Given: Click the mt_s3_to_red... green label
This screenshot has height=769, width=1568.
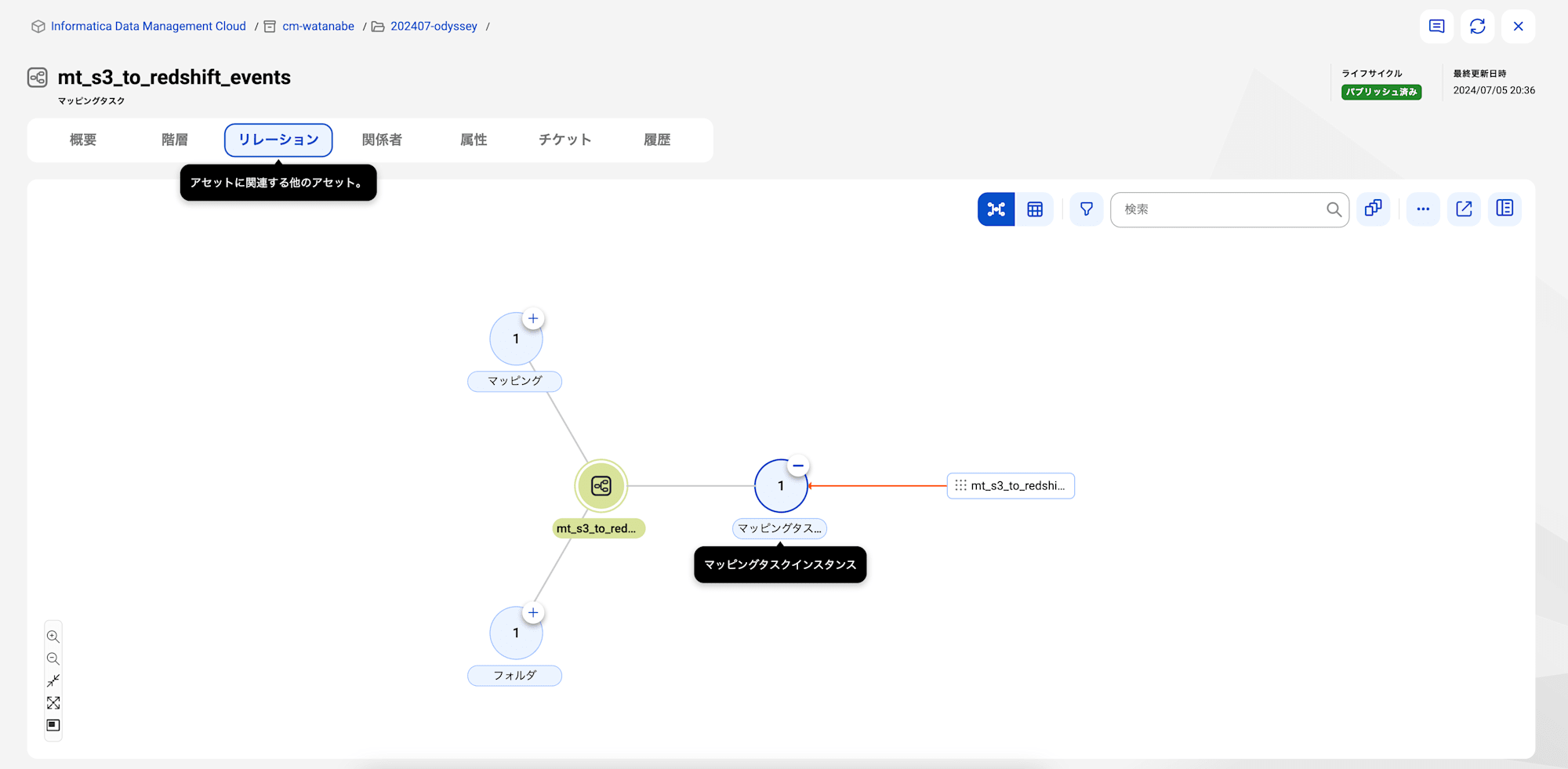Looking at the screenshot, I should click(598, 528).
